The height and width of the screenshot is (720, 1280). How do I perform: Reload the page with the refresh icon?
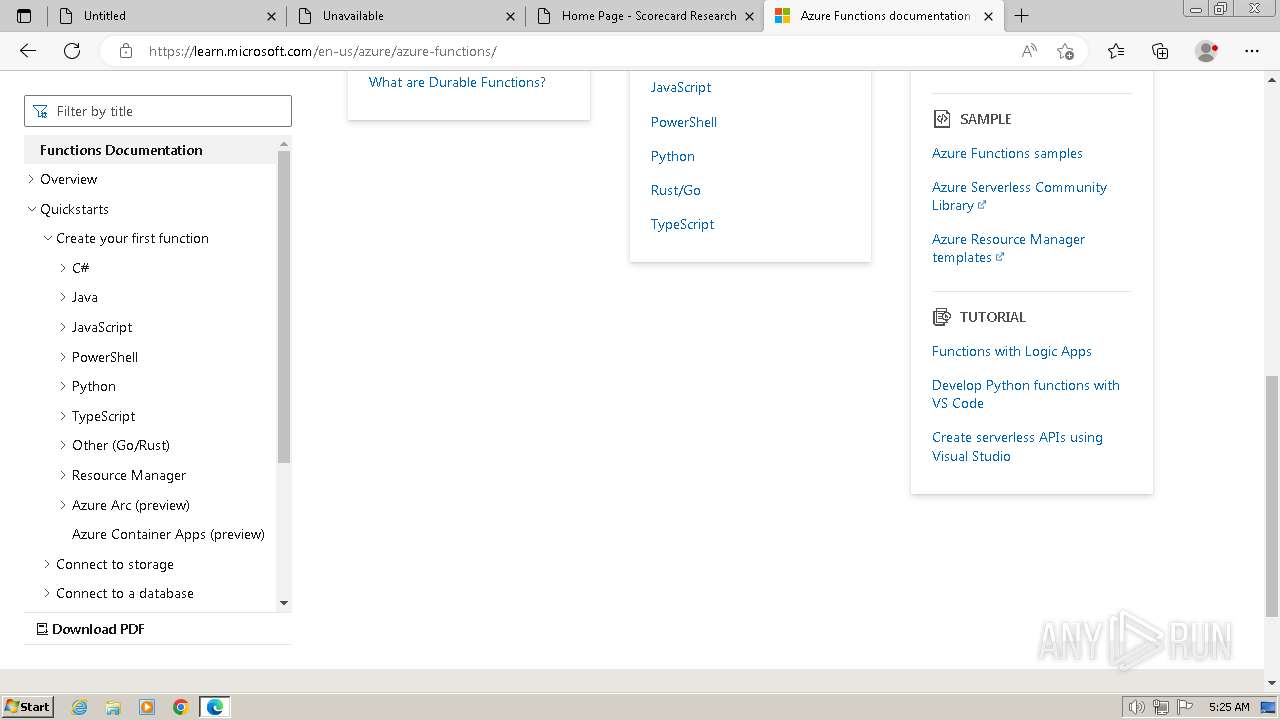(x=72, y=51)
